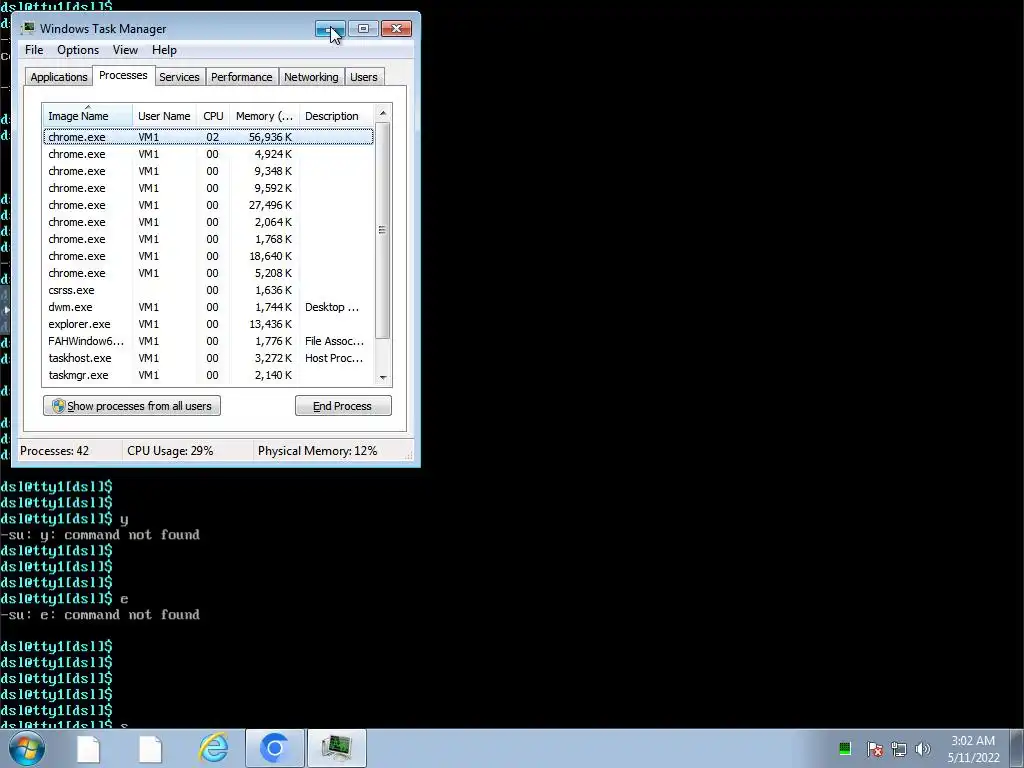
Task: Switch to the Networking tab
Action: coord(311,77)
